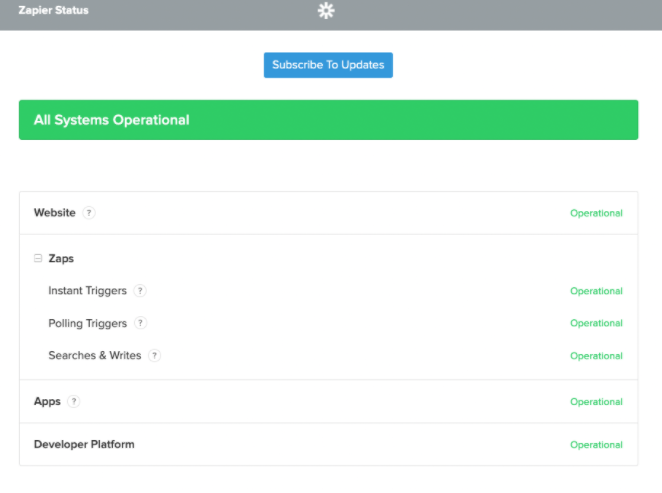This screenshot has width=662, height=493.
Task: Click Operational status of Searches & Writes
Action: coord(596,356)
